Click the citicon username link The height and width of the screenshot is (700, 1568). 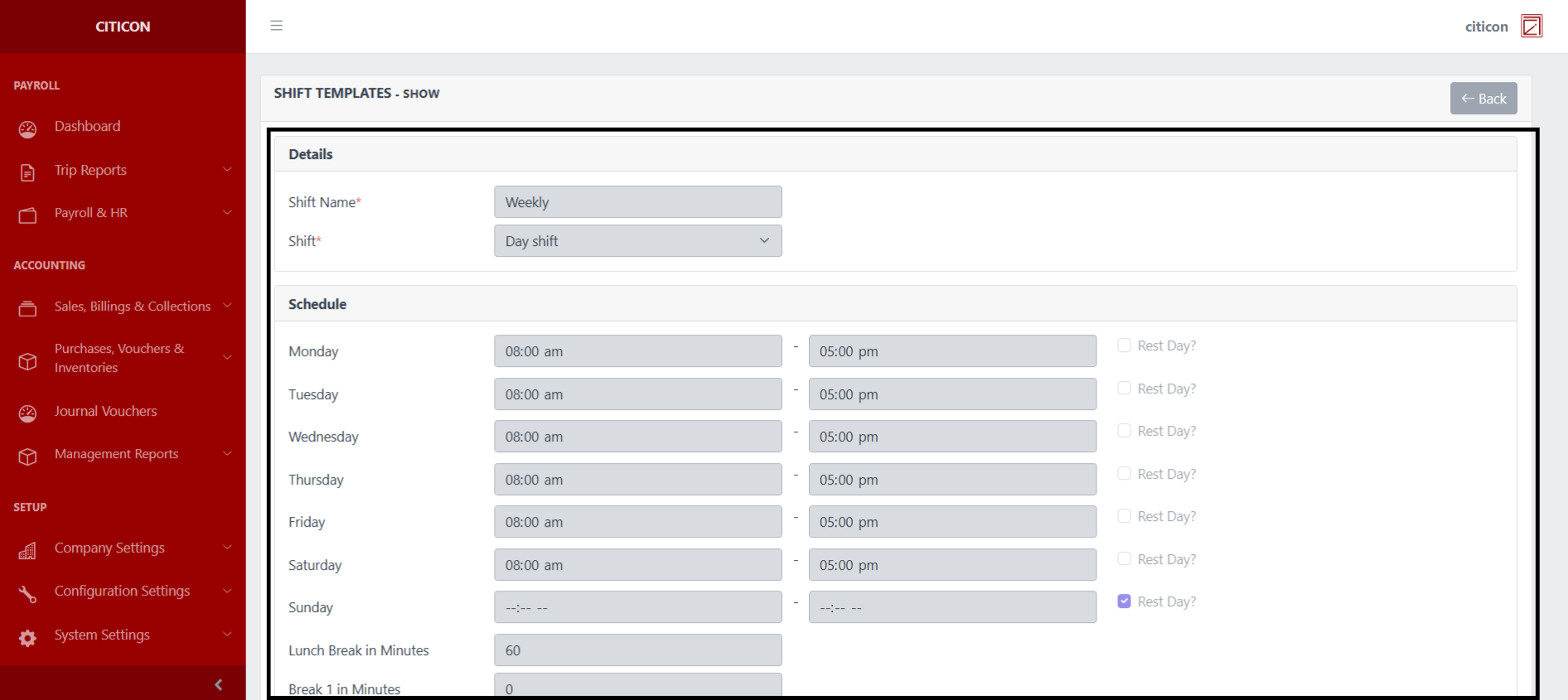pyautogui.click(x=1487, y=27)
